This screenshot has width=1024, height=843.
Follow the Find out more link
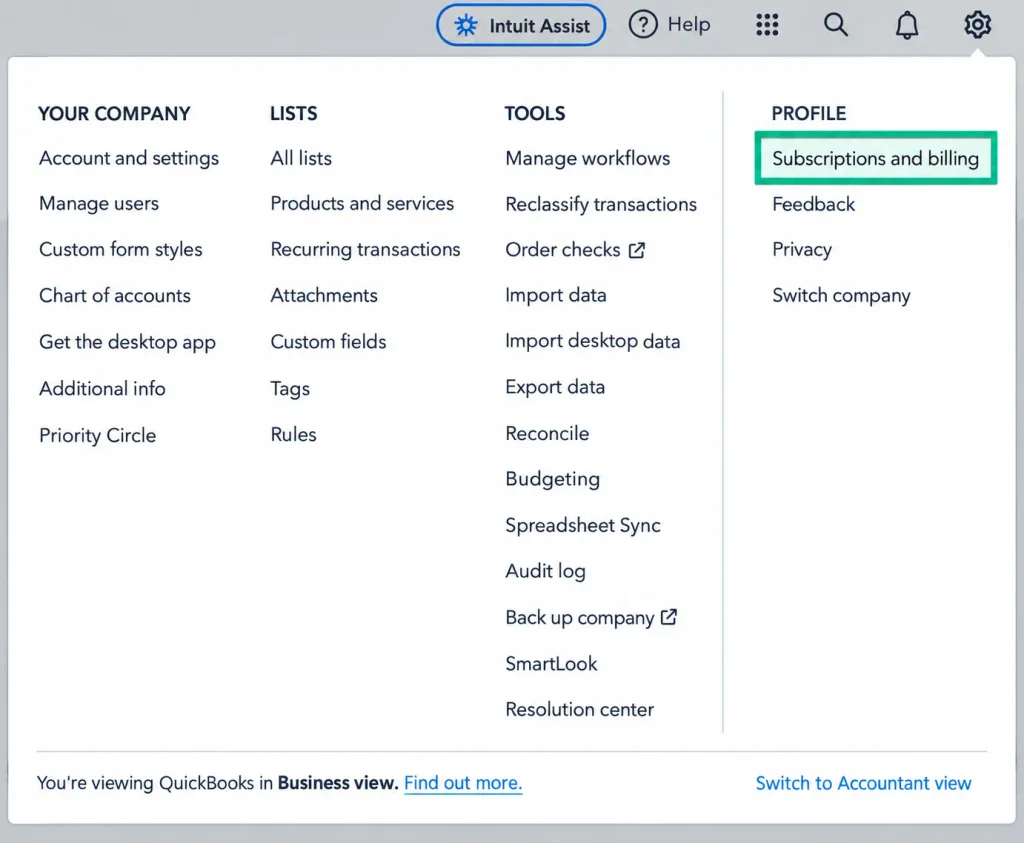463,783
